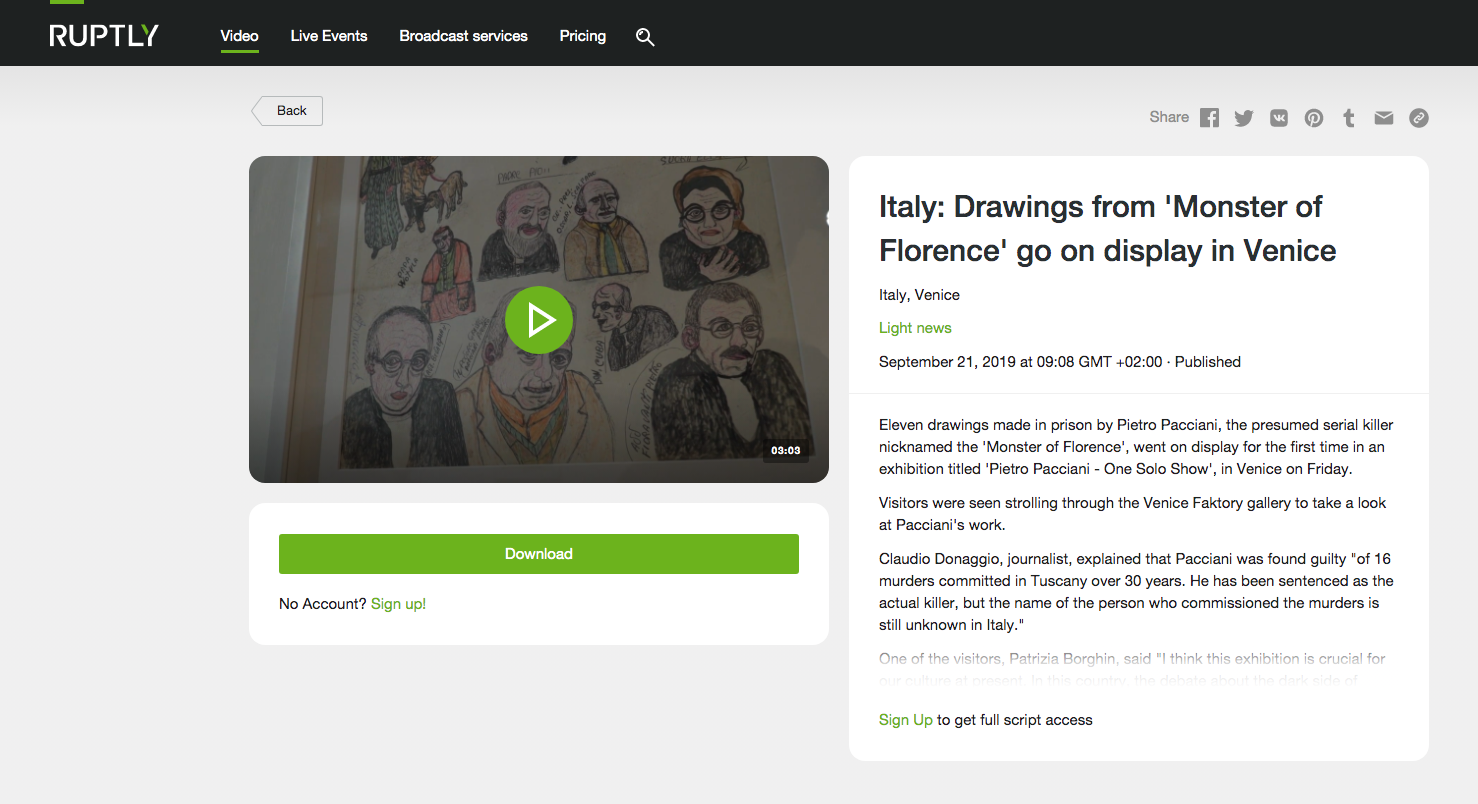Share on Facebook
The height and width of the screenshot is (804, 1478).
click(1210, 118)
